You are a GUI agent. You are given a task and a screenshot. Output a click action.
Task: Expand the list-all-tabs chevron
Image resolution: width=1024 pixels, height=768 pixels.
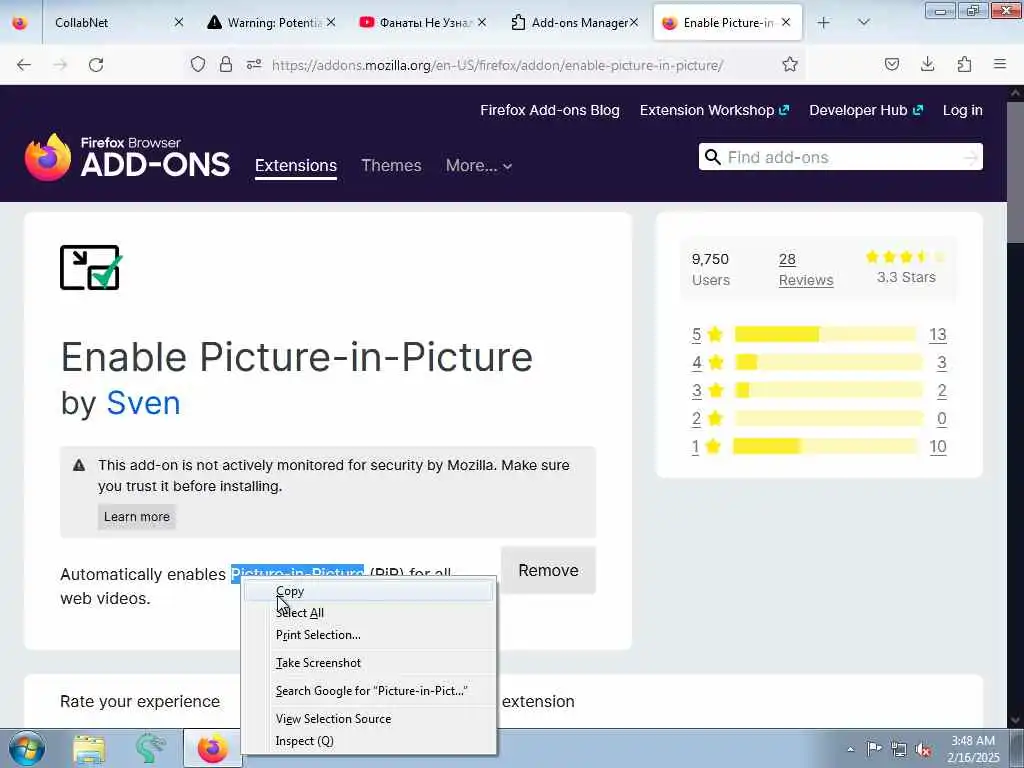point(863,23)
